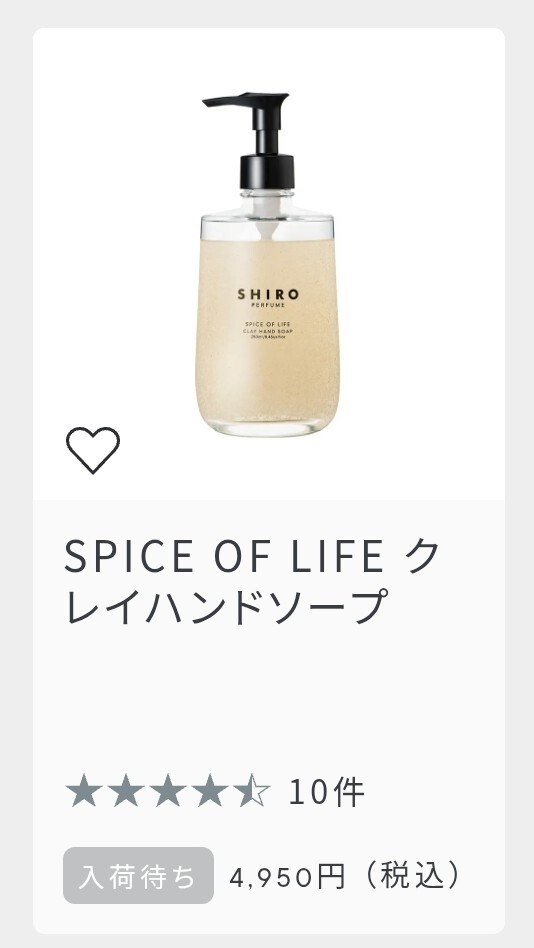Click the レイハンドソープ title line
The height and width of the screenshot is (948, 534).
[x=226, y=607]
